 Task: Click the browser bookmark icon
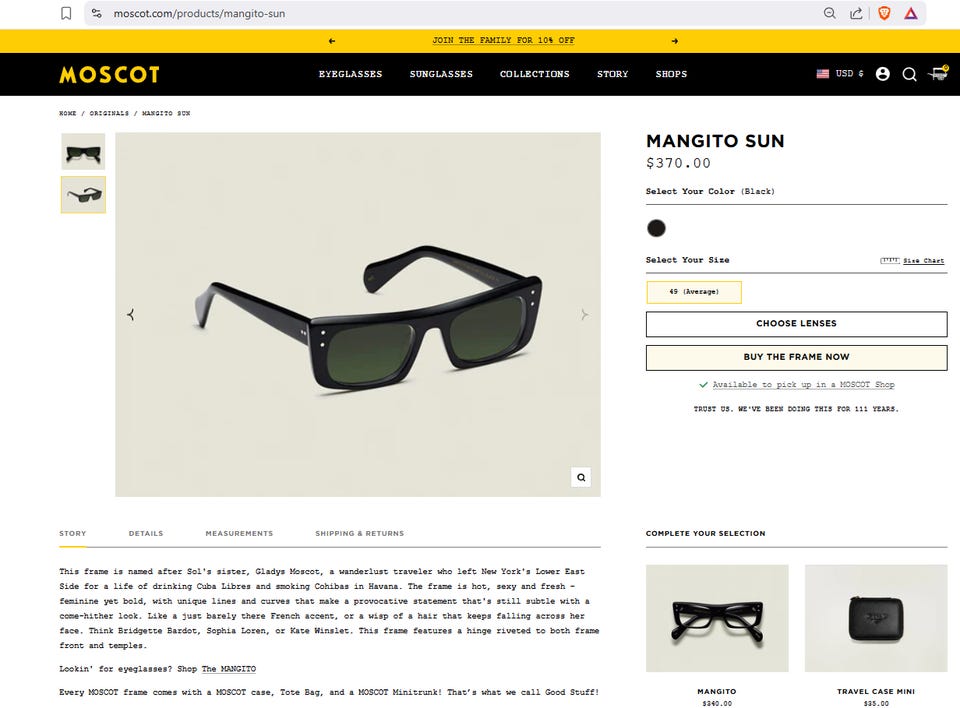(x=66, y=13)
